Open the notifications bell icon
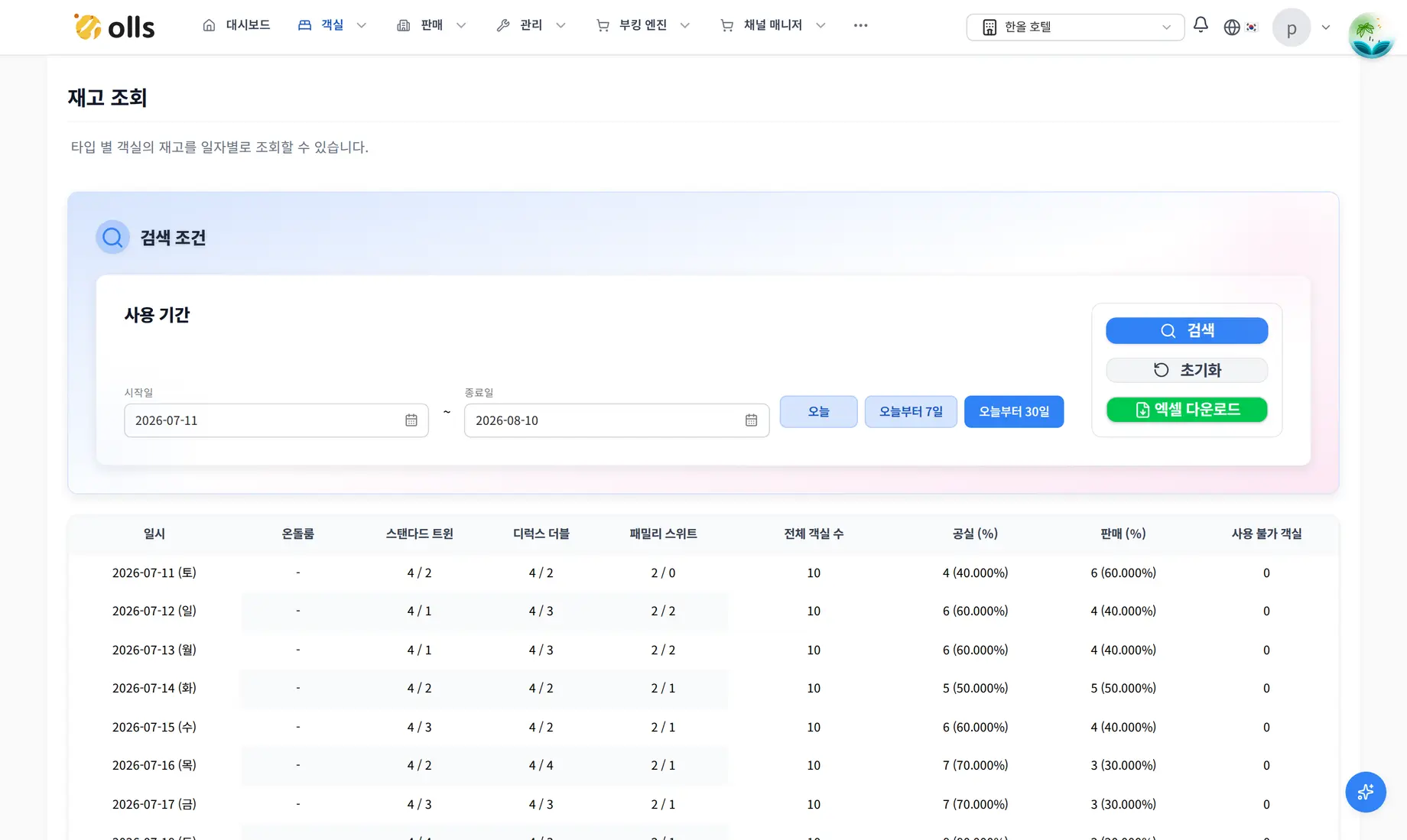The image size is (1407, 840). click(x=1201, y=25)
